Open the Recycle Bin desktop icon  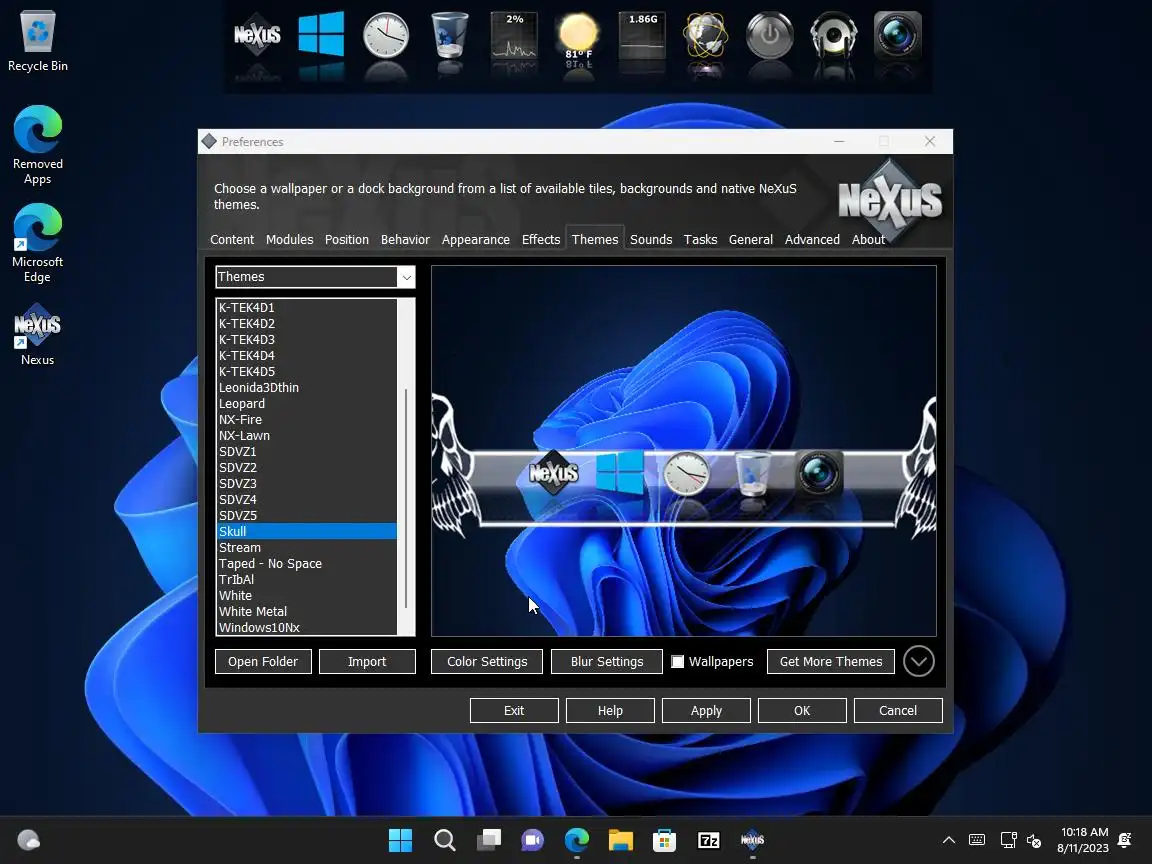37,41
